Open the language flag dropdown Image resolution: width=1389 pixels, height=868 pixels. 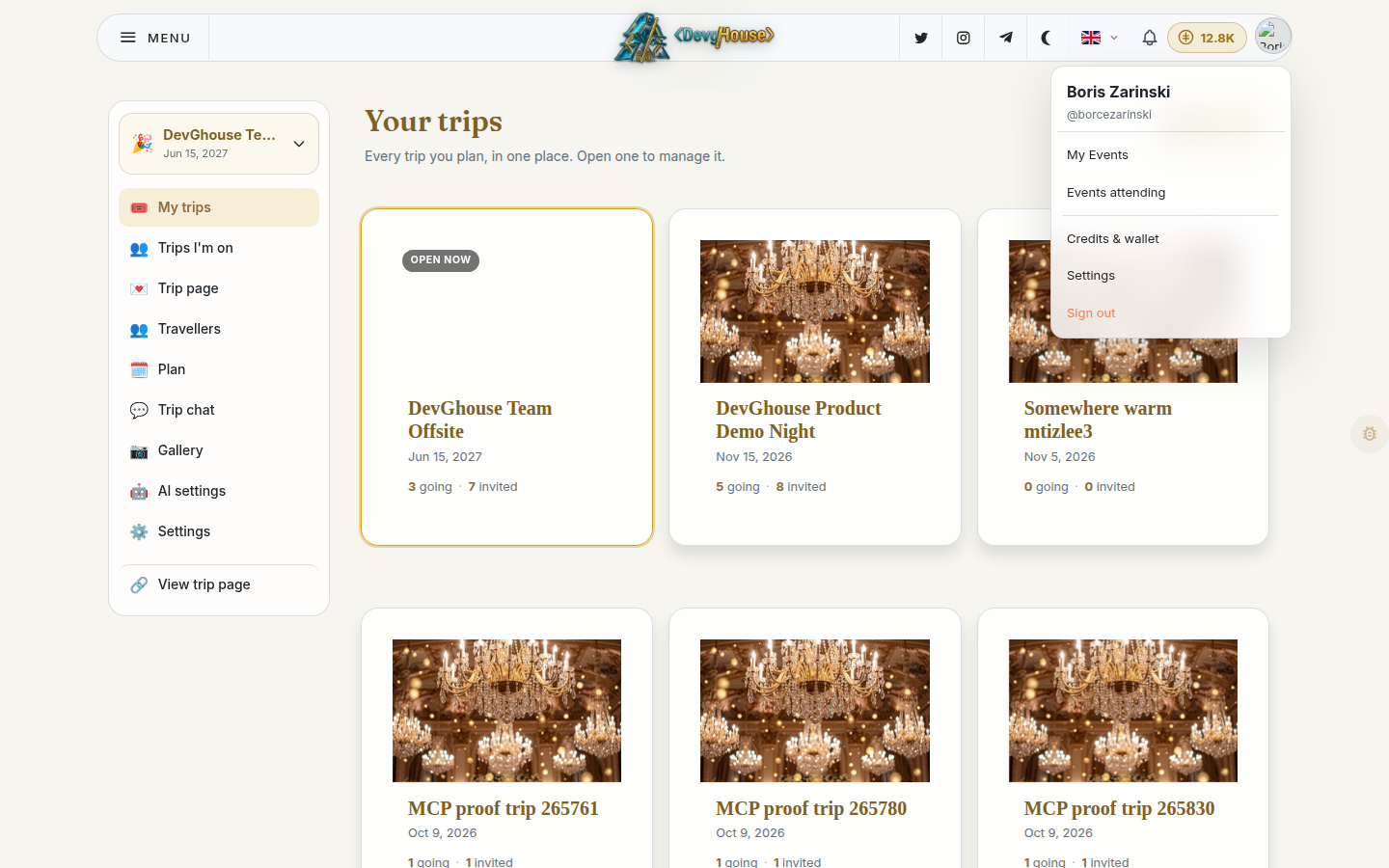coord(1099,38)
